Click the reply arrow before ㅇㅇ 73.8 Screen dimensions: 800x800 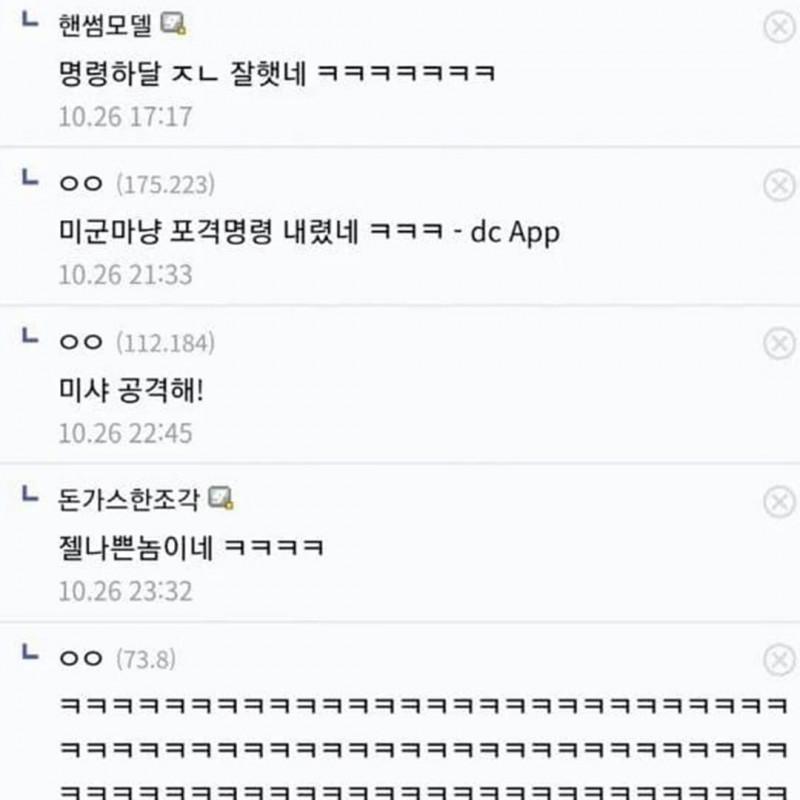pos(30,652)
